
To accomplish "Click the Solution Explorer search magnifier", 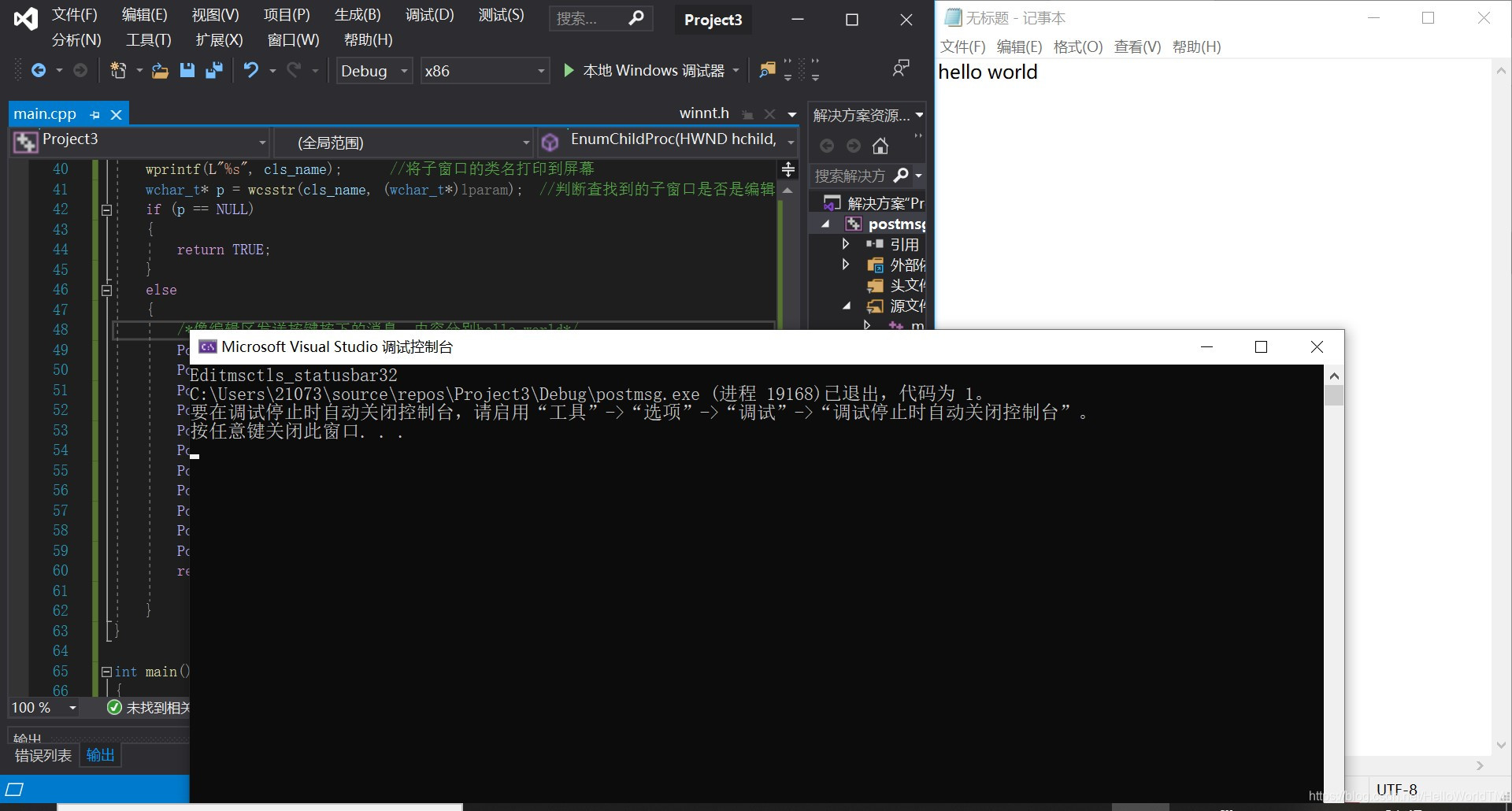I will click(x=902, y=175).
